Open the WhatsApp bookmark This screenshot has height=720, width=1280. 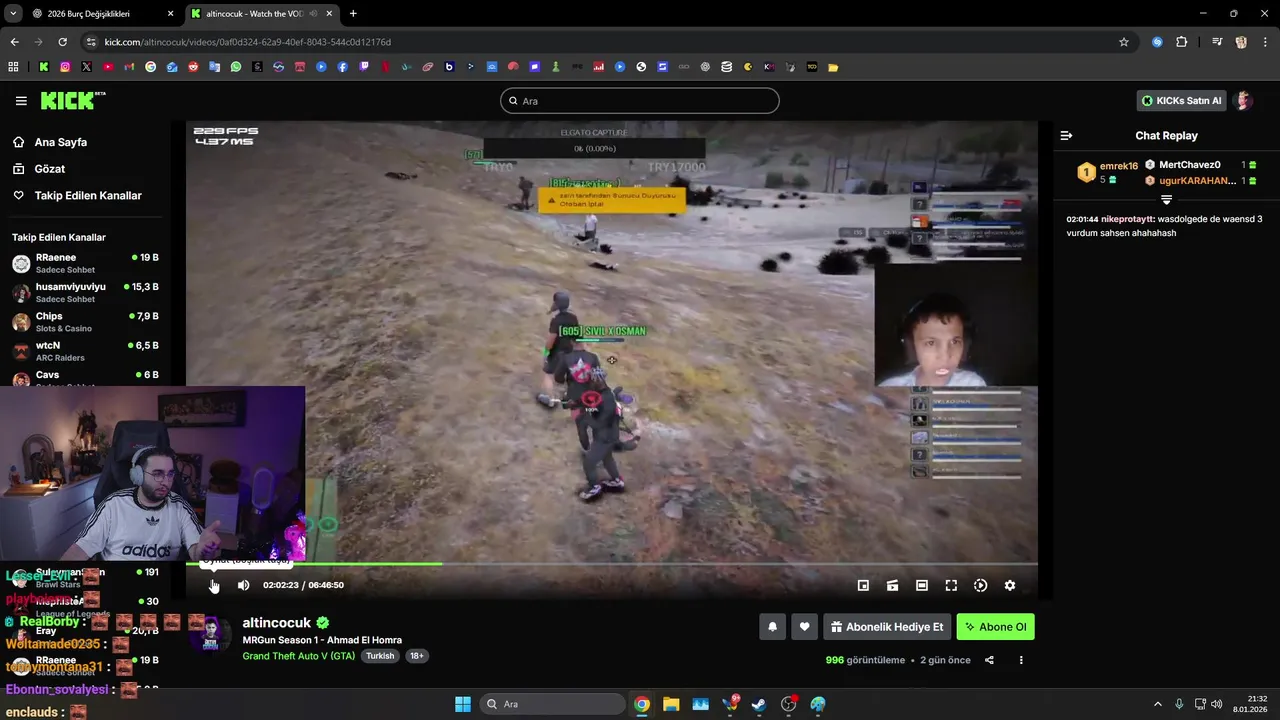(x=236, y=67)
